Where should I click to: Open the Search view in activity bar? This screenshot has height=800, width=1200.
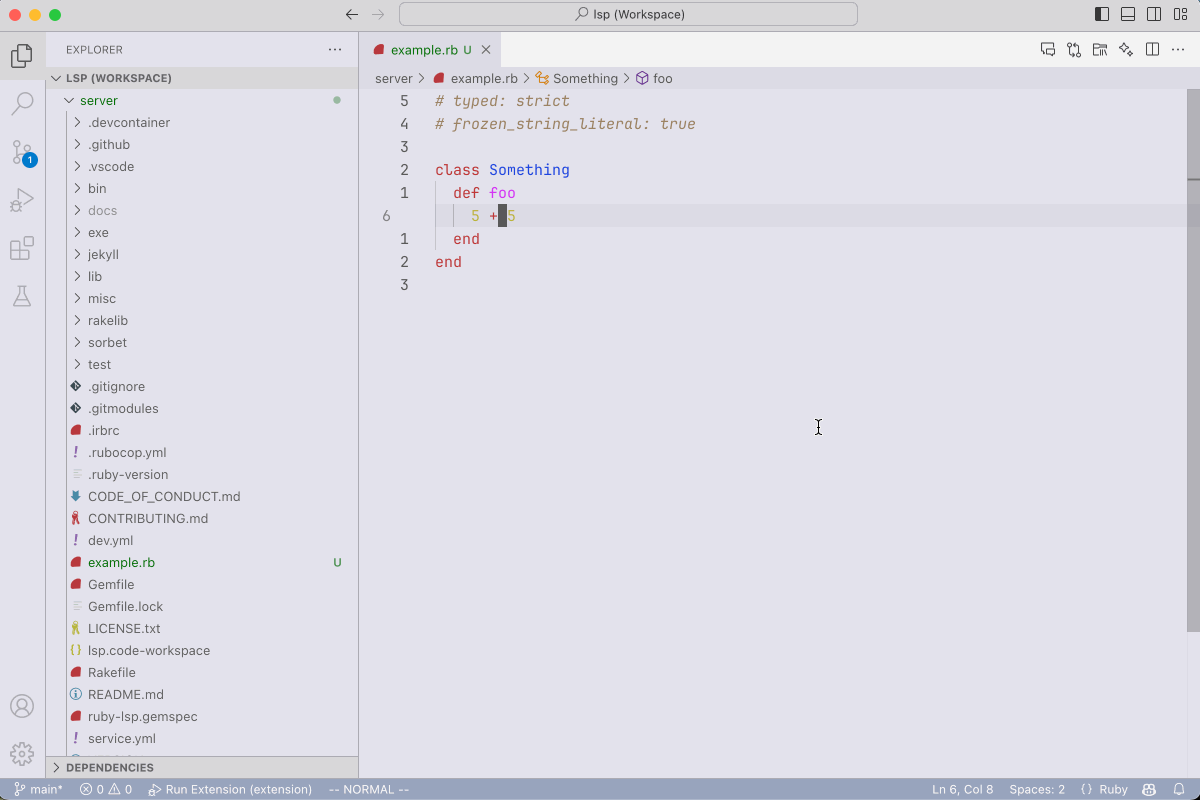pos(22,104)
